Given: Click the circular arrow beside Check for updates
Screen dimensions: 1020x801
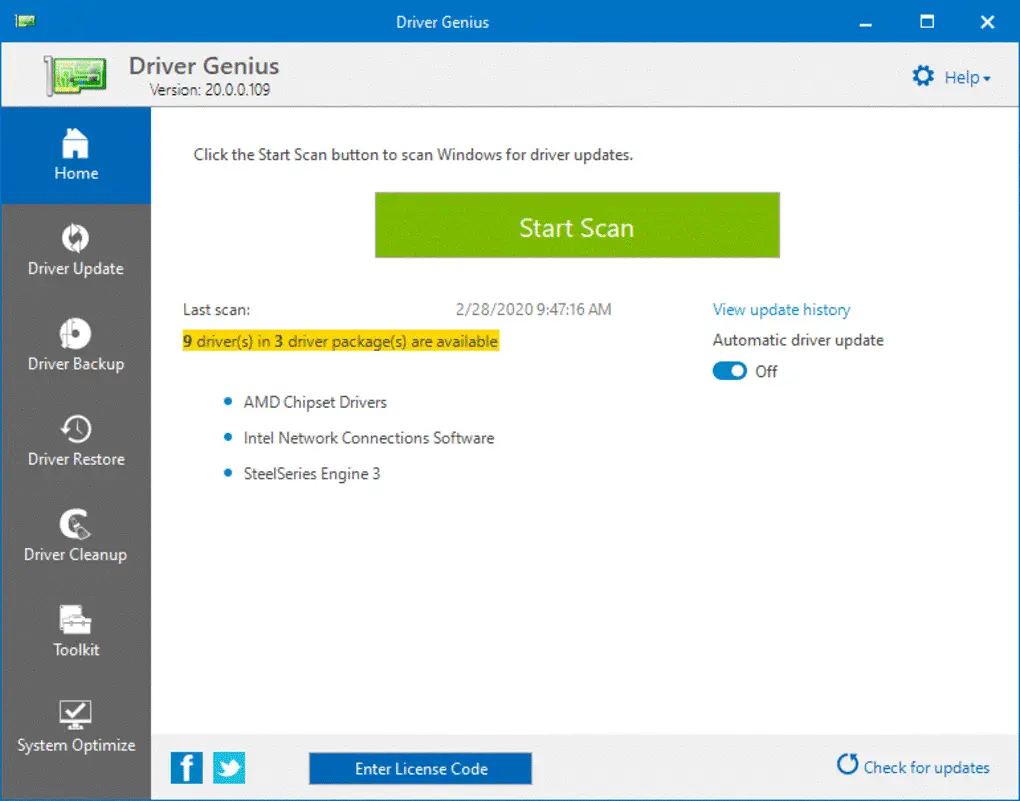Looking at the screenshot, I should click(847, 764).
